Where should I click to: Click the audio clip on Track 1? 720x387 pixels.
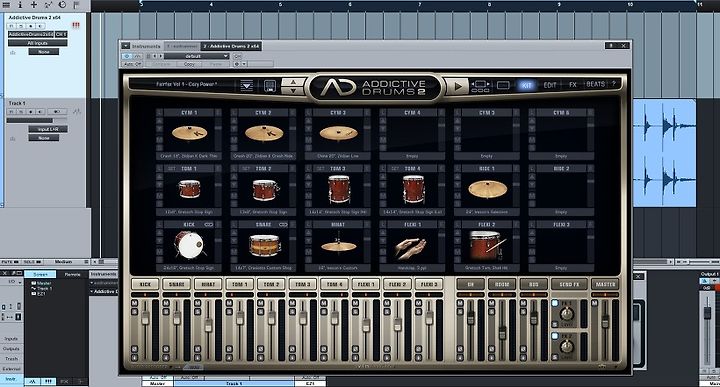tap(664, 153)
